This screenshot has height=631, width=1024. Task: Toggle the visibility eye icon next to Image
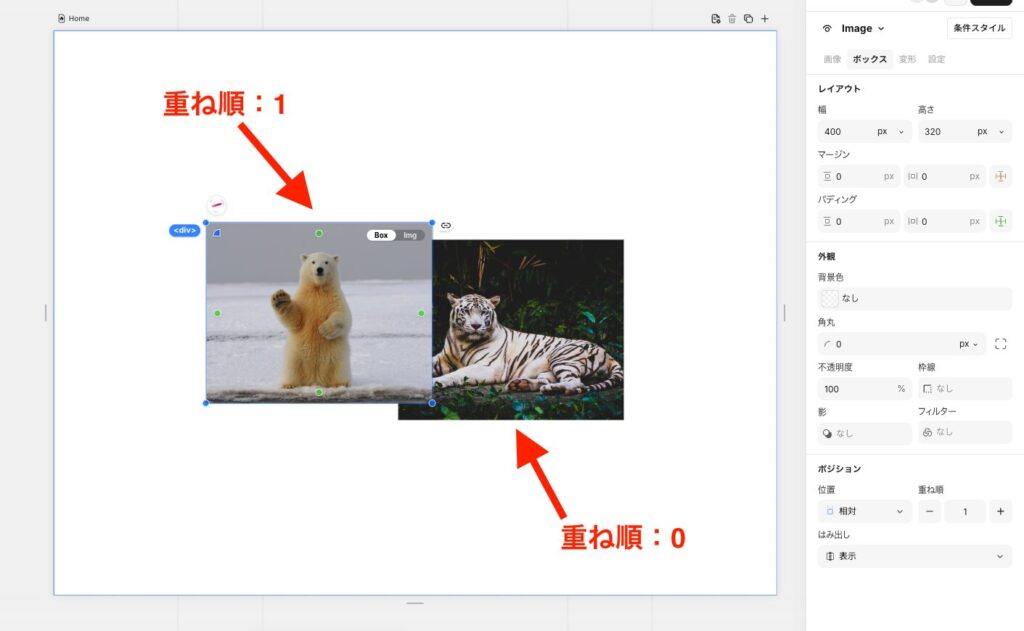[x=827, y=29]
